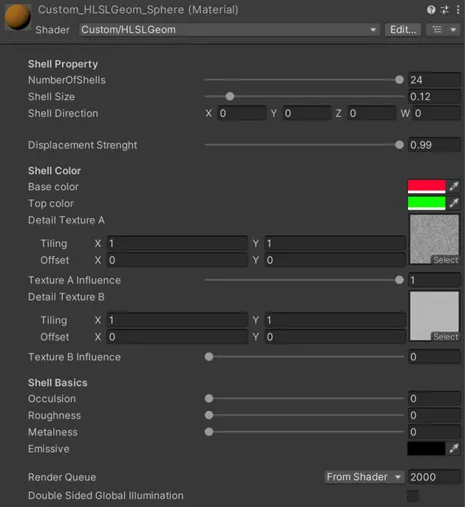The image size is (465, 507).
Task: Open the shader properties list icon
Action: 437,30
